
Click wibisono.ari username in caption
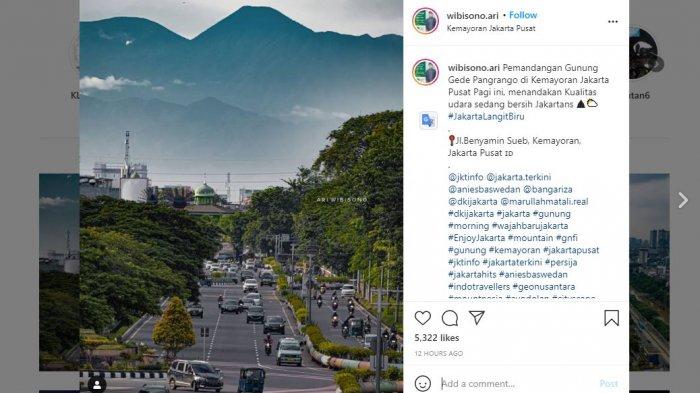[x=474, y=68]
